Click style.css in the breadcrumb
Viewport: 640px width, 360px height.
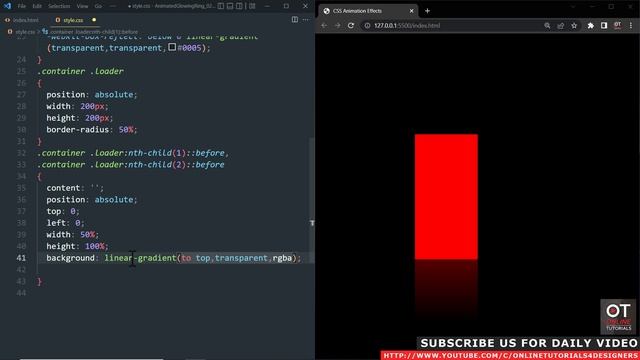pyautogui.click(x=25, y=32)
